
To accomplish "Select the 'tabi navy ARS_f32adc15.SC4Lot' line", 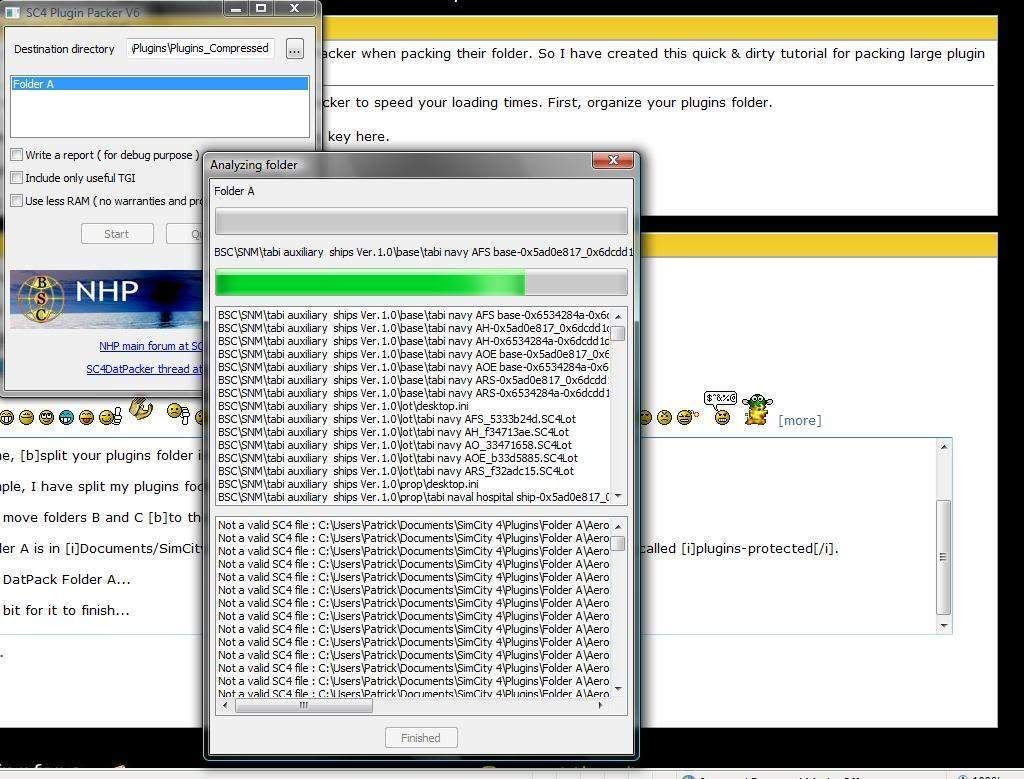I will [413, 471].
